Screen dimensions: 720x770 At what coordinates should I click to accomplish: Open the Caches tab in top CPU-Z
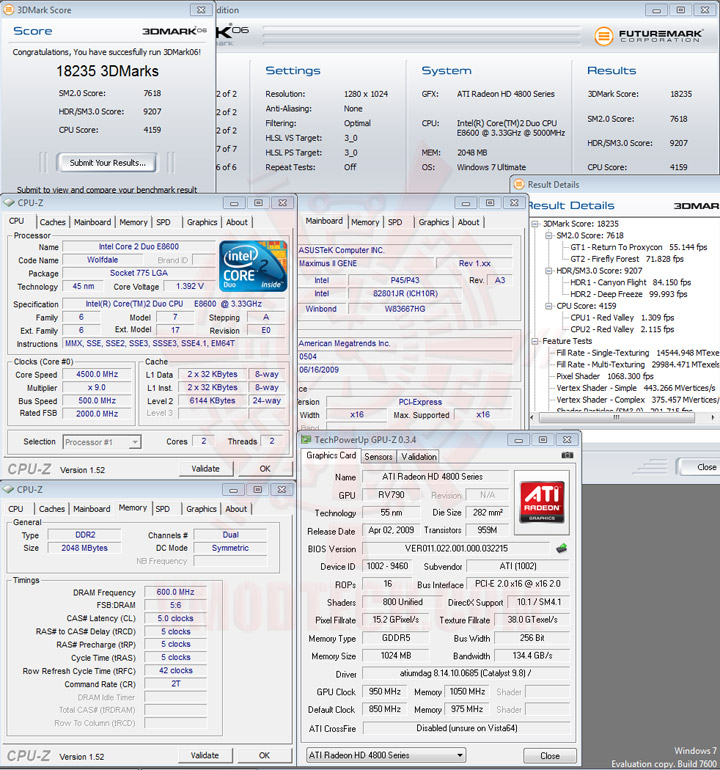click(53, 222)
